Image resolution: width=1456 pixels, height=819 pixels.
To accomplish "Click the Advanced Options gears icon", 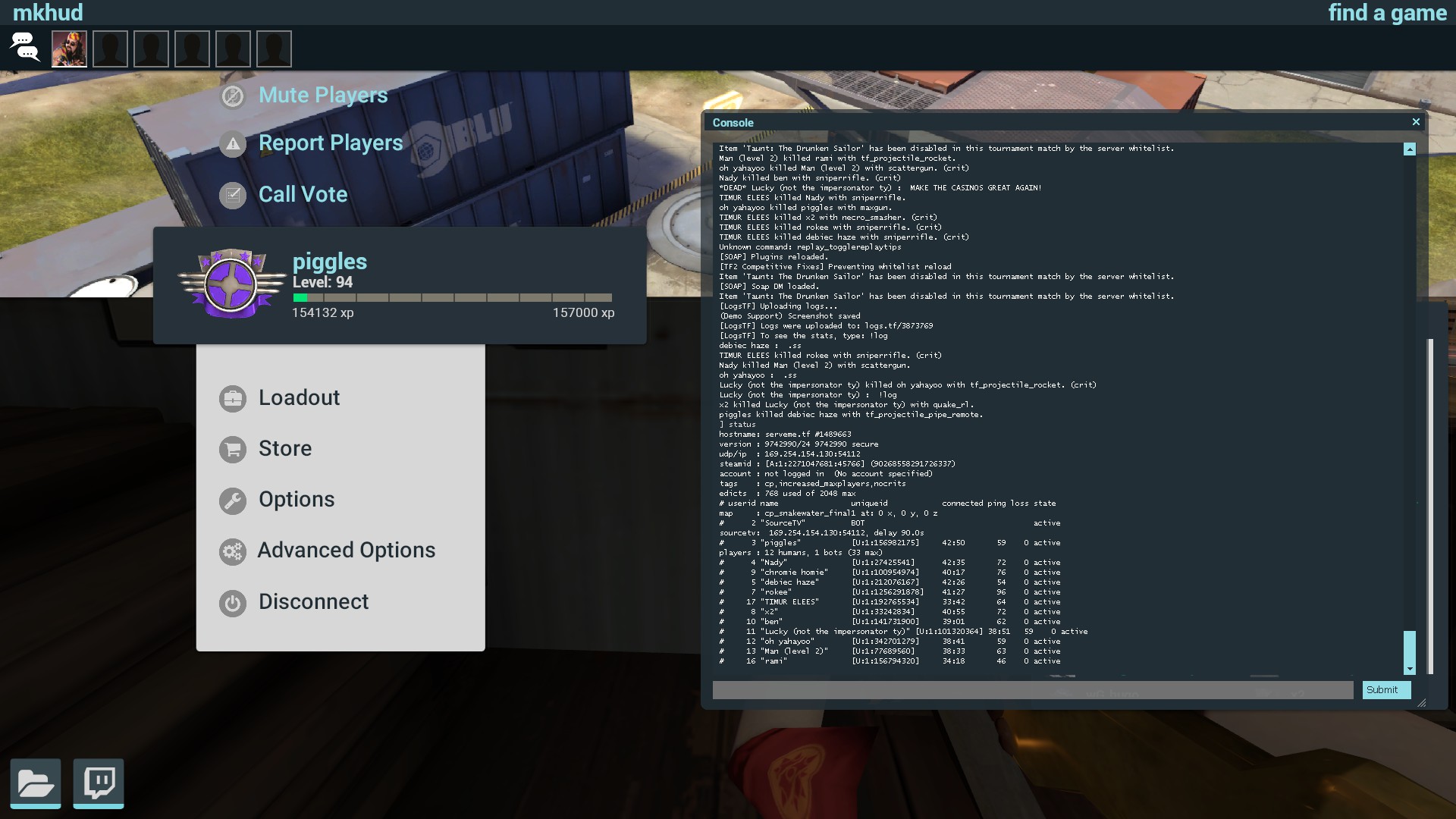I will click(x=233, y=551).
